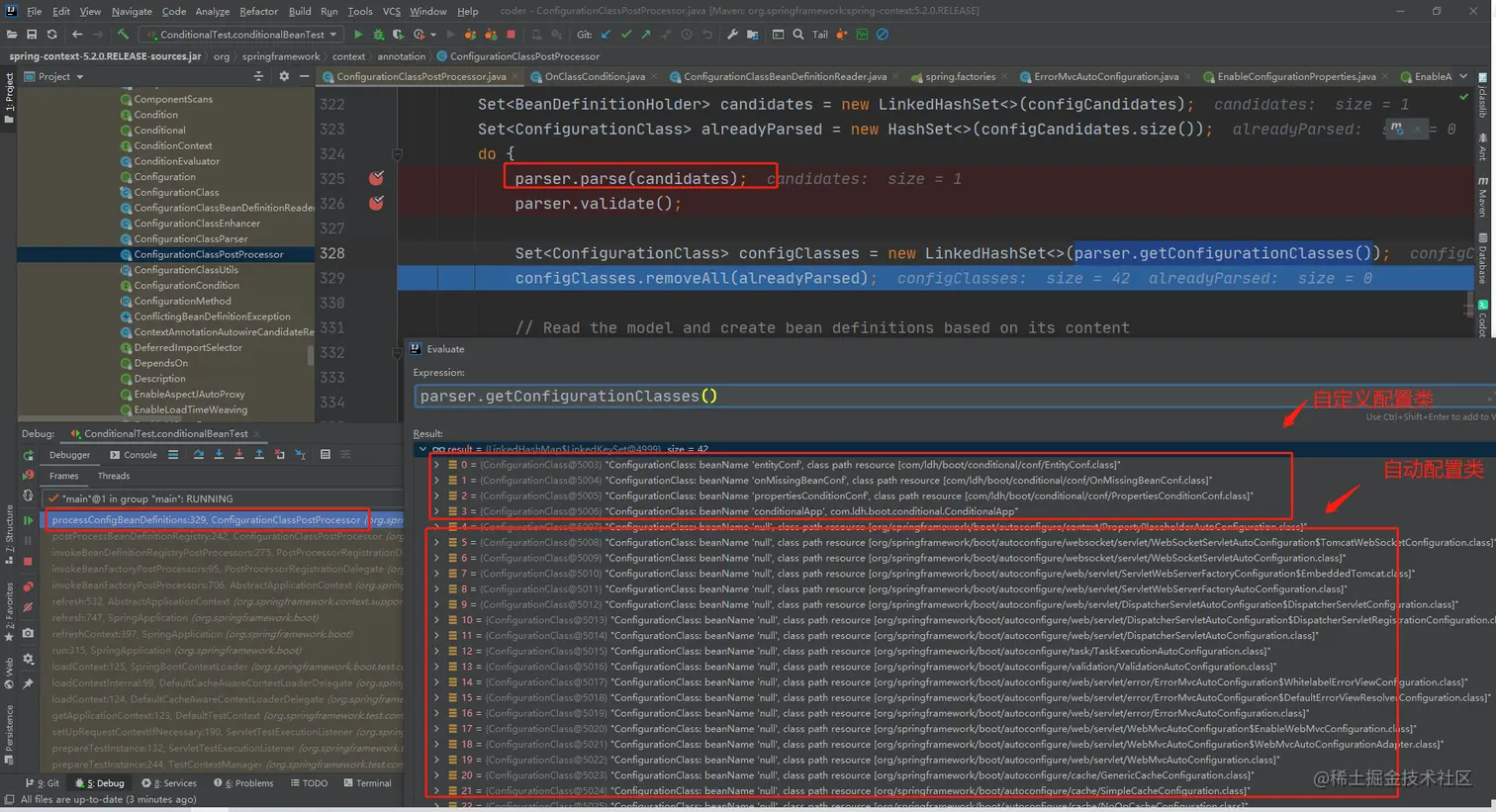Open the Terminal tool window
Image resolution: width=1496 pixels, height=812 pixels.
point(368,782)
